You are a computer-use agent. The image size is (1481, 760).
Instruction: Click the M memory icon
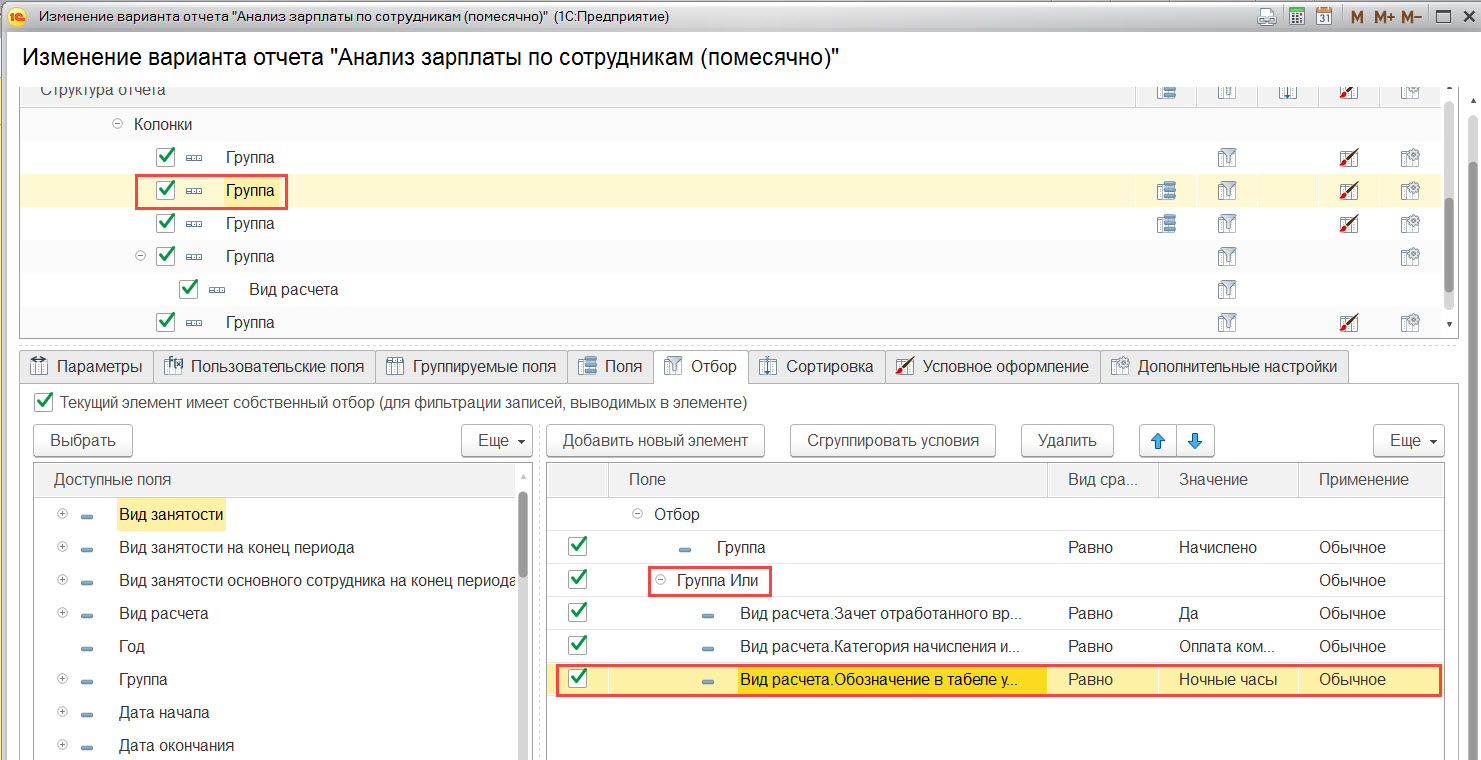pyautogui.click(x=1357, y=16)
